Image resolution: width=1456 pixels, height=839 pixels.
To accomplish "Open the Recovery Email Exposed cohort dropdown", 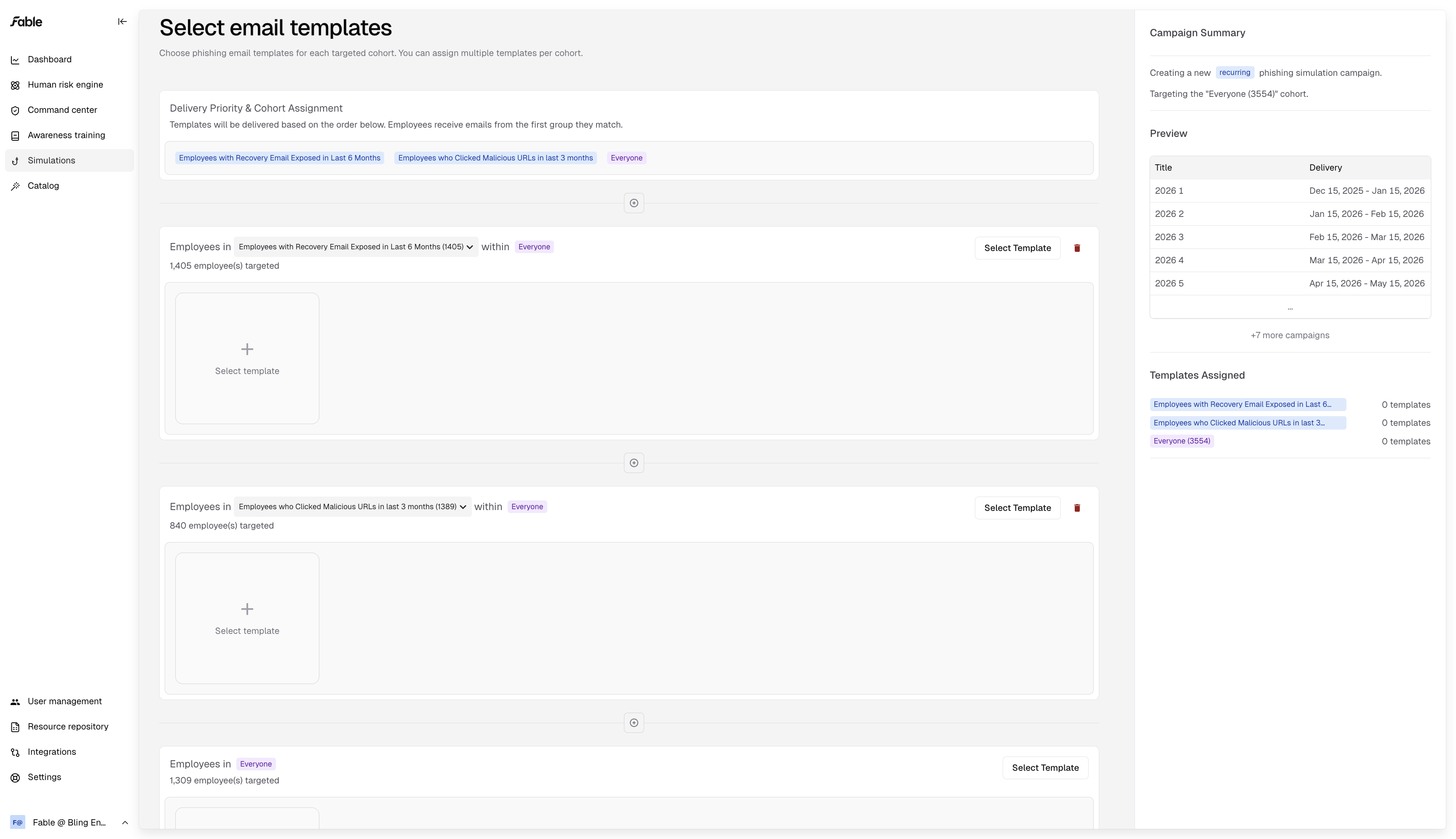I will coord(356,247).
